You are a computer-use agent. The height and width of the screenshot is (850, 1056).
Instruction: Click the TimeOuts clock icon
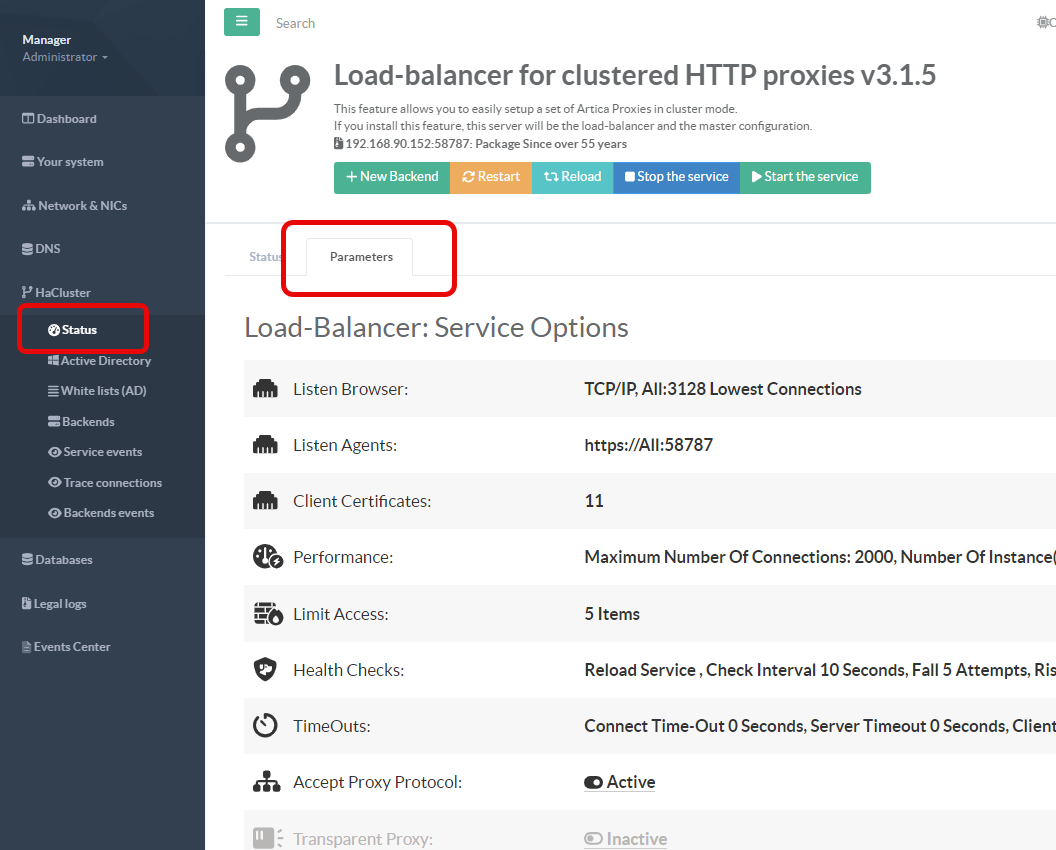pos(265,726)
